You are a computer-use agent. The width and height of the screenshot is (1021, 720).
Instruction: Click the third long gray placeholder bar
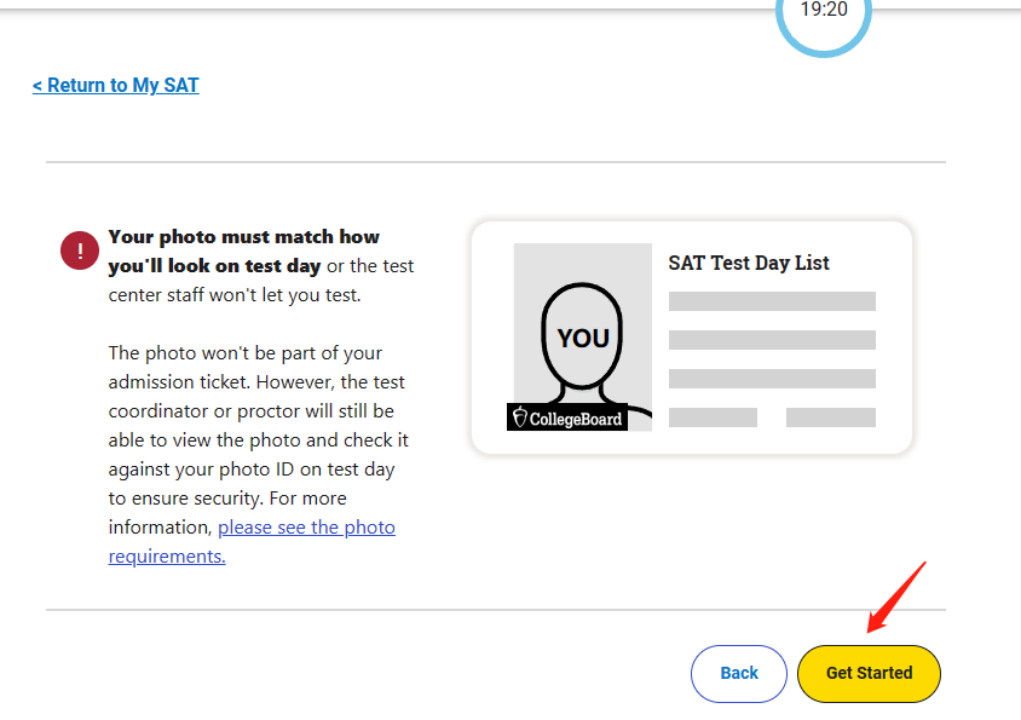771,379
